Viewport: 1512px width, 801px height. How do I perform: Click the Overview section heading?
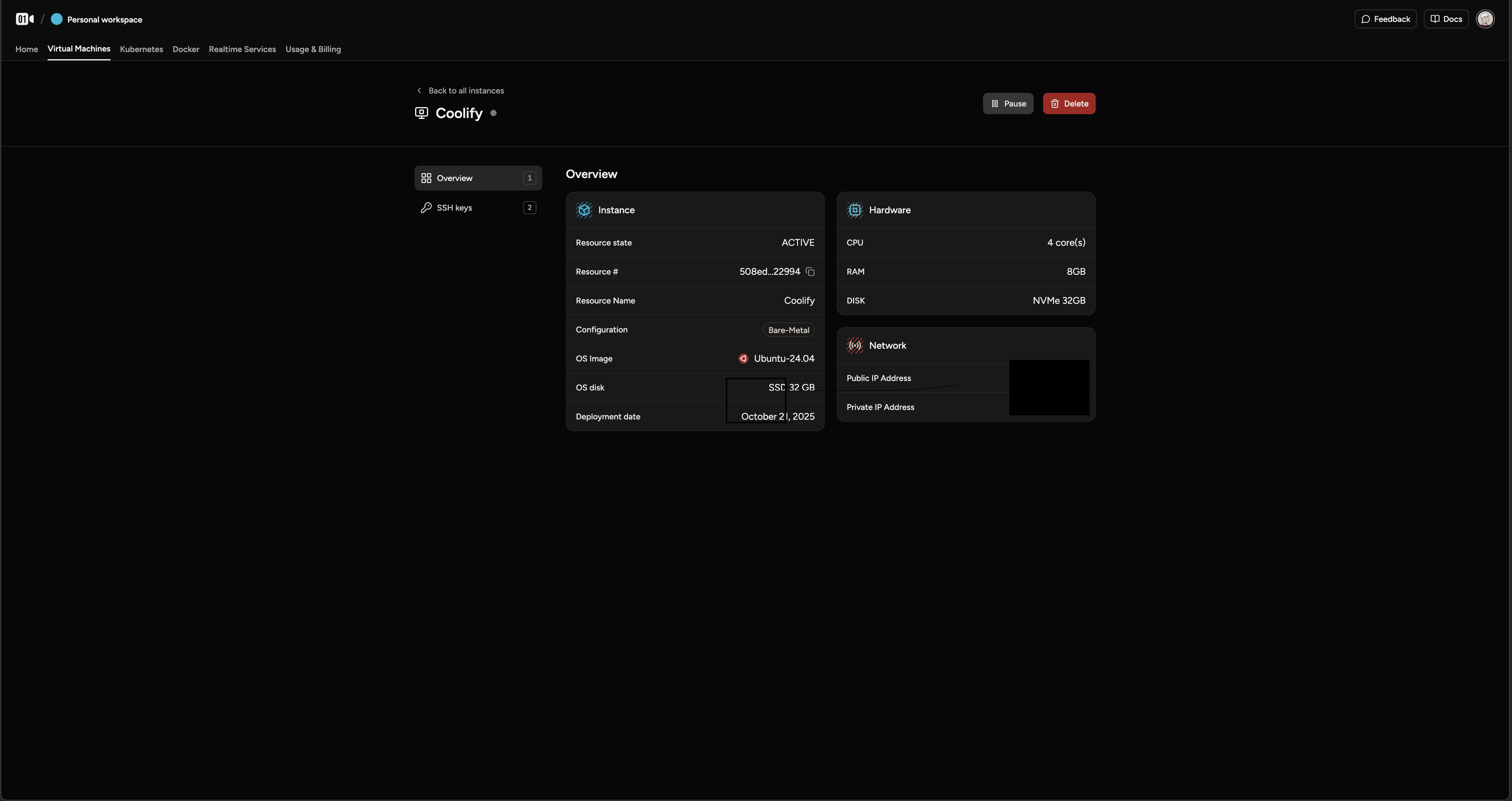point(591,175)
